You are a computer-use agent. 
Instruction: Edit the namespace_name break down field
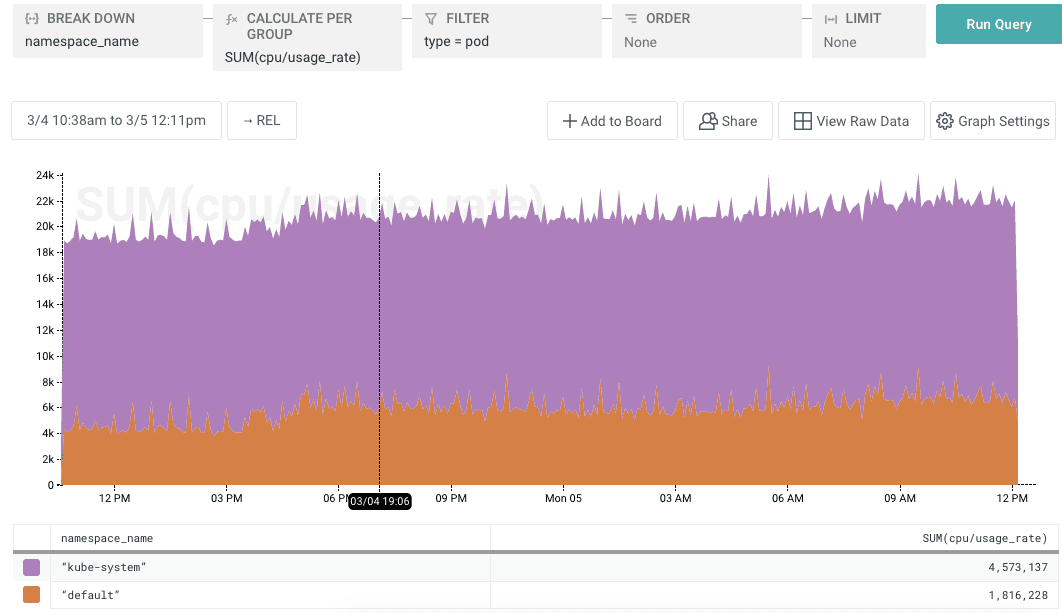82,42
